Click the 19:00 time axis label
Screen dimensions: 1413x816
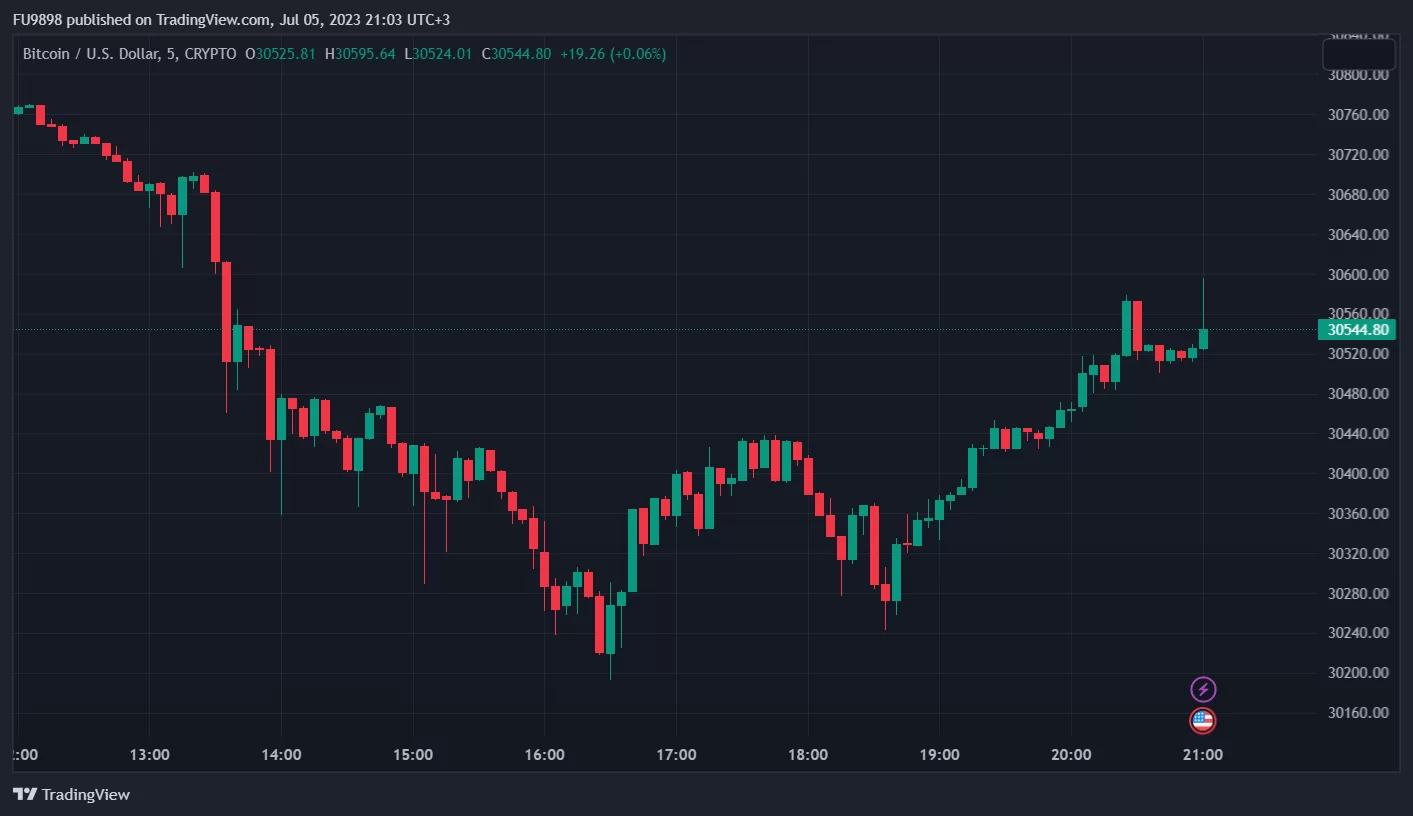[939, 754]
